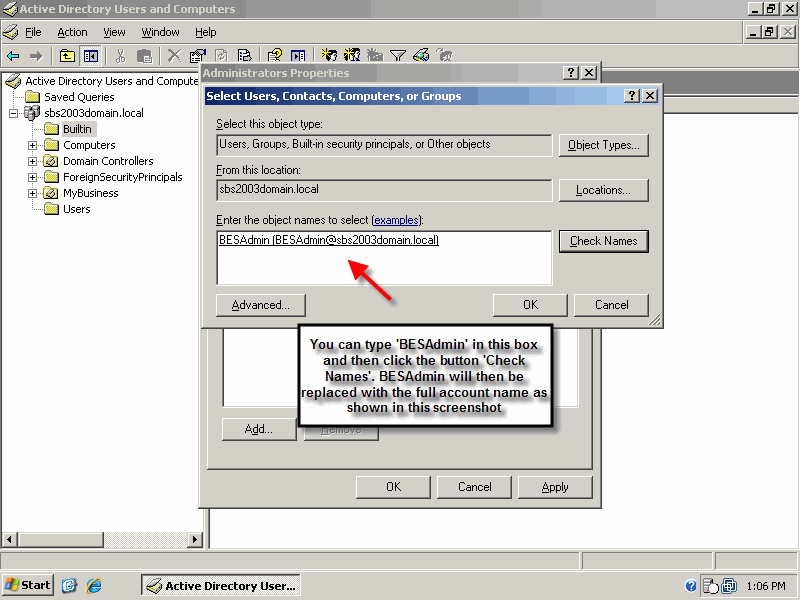This screenshot has height=600, width=800.
Task: Click the Add to group toolbar icon
Action: tap(444, 55)
